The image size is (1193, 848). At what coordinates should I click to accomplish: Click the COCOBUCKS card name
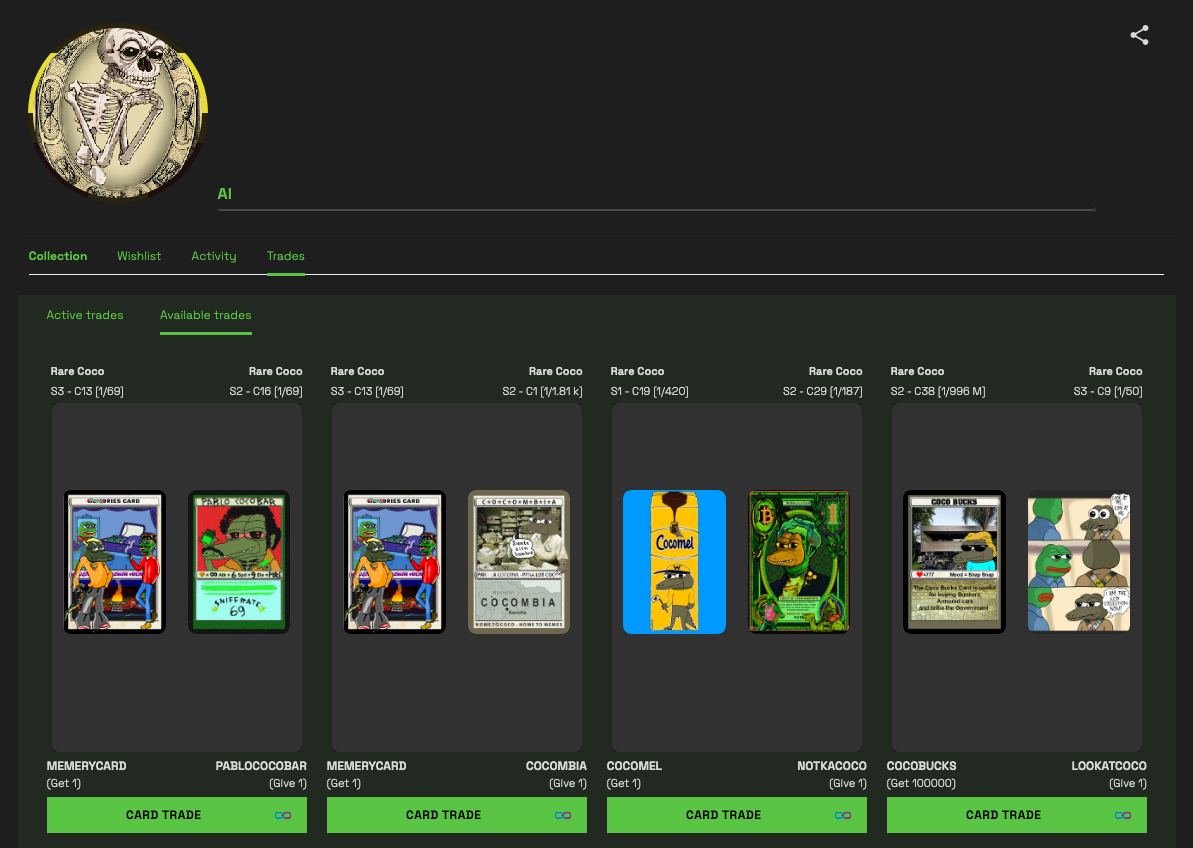[921, 766]
